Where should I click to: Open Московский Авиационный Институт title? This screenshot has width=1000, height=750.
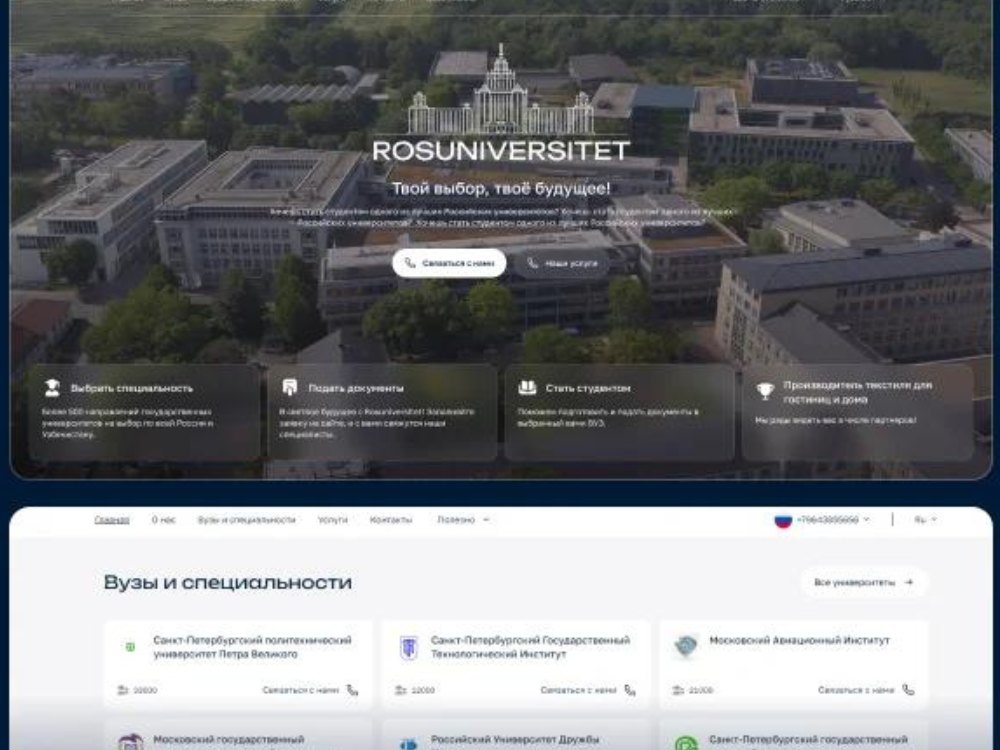799,640
